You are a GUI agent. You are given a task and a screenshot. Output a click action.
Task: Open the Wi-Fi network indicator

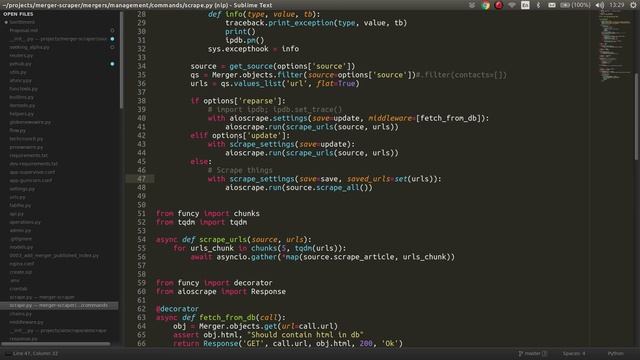click(x=512, y=5)
